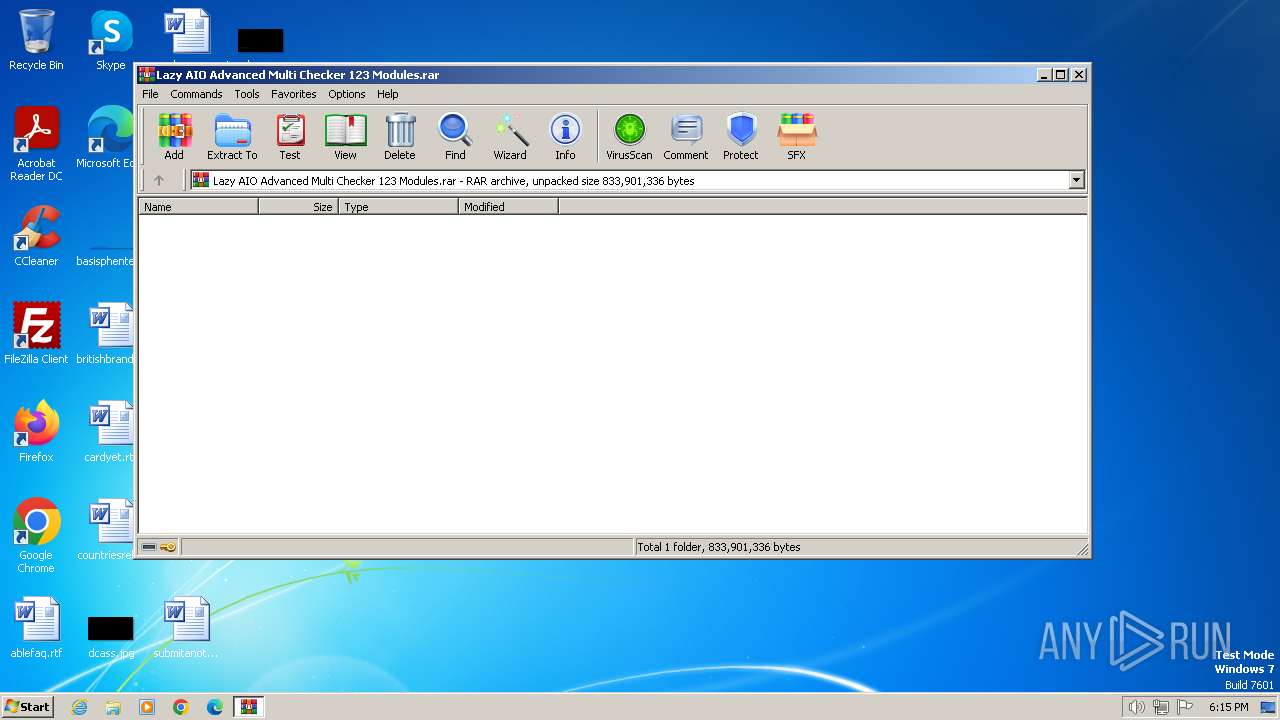Open Windows Explorer from the taskbar

tap(113, 707)
